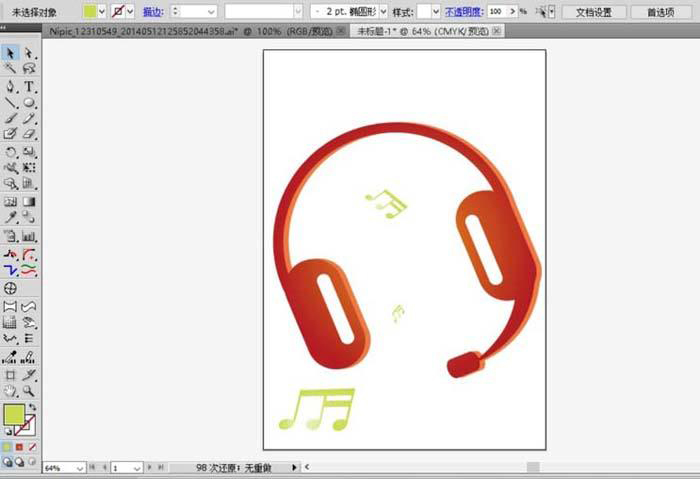Click the 首选项 button

[x=660, y=12]
